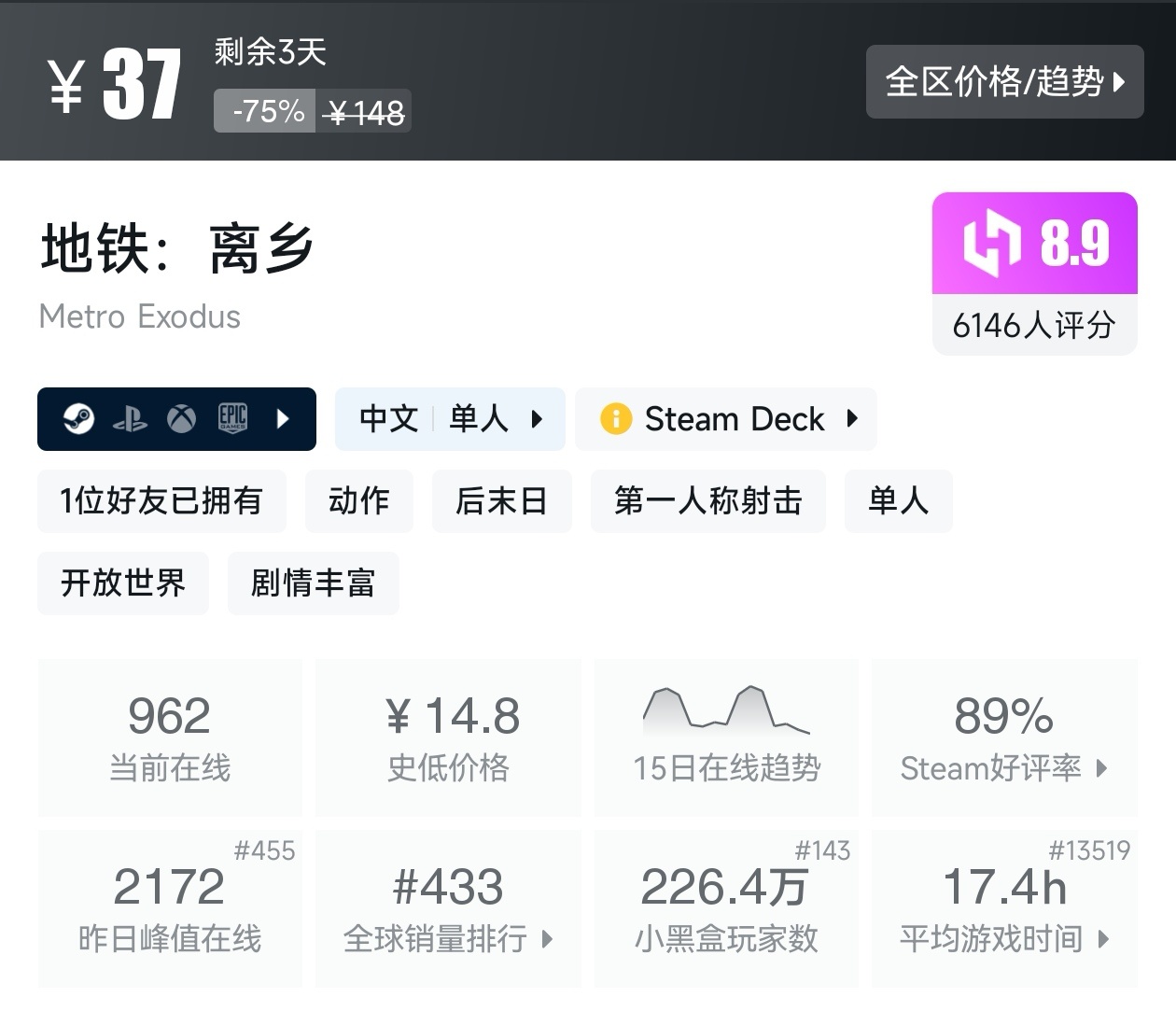Open 全球销量排行 sales ranking

[448, 908]
